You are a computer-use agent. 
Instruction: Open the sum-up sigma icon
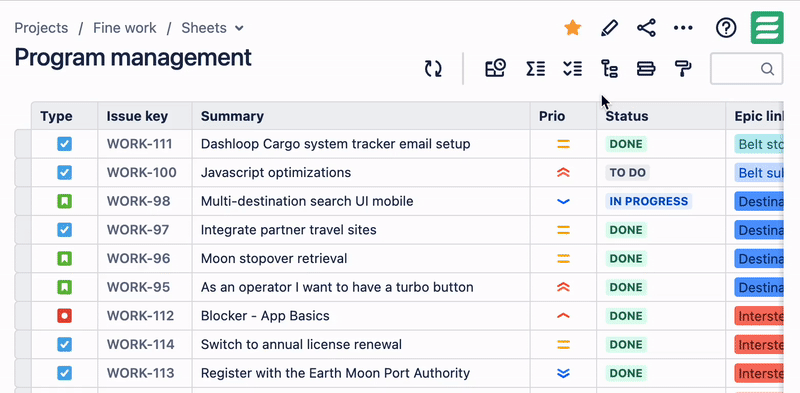pyautogui.click(x=536, y=68)
